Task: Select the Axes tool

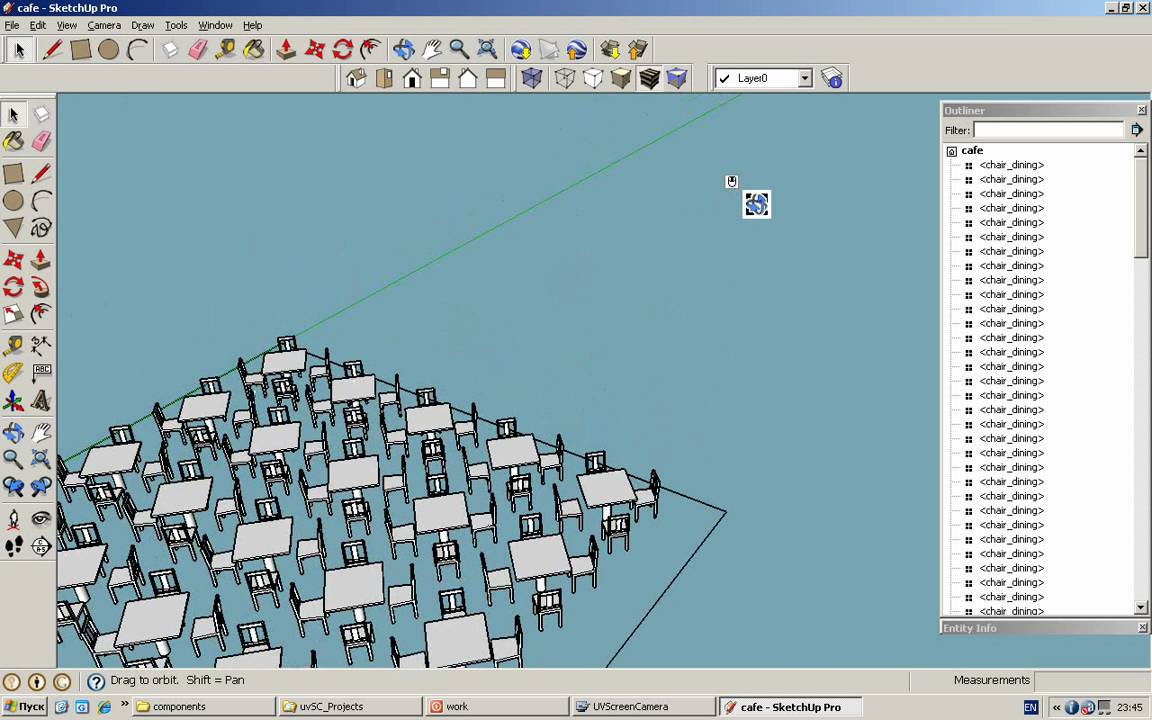Action: (x=13, y=400)
